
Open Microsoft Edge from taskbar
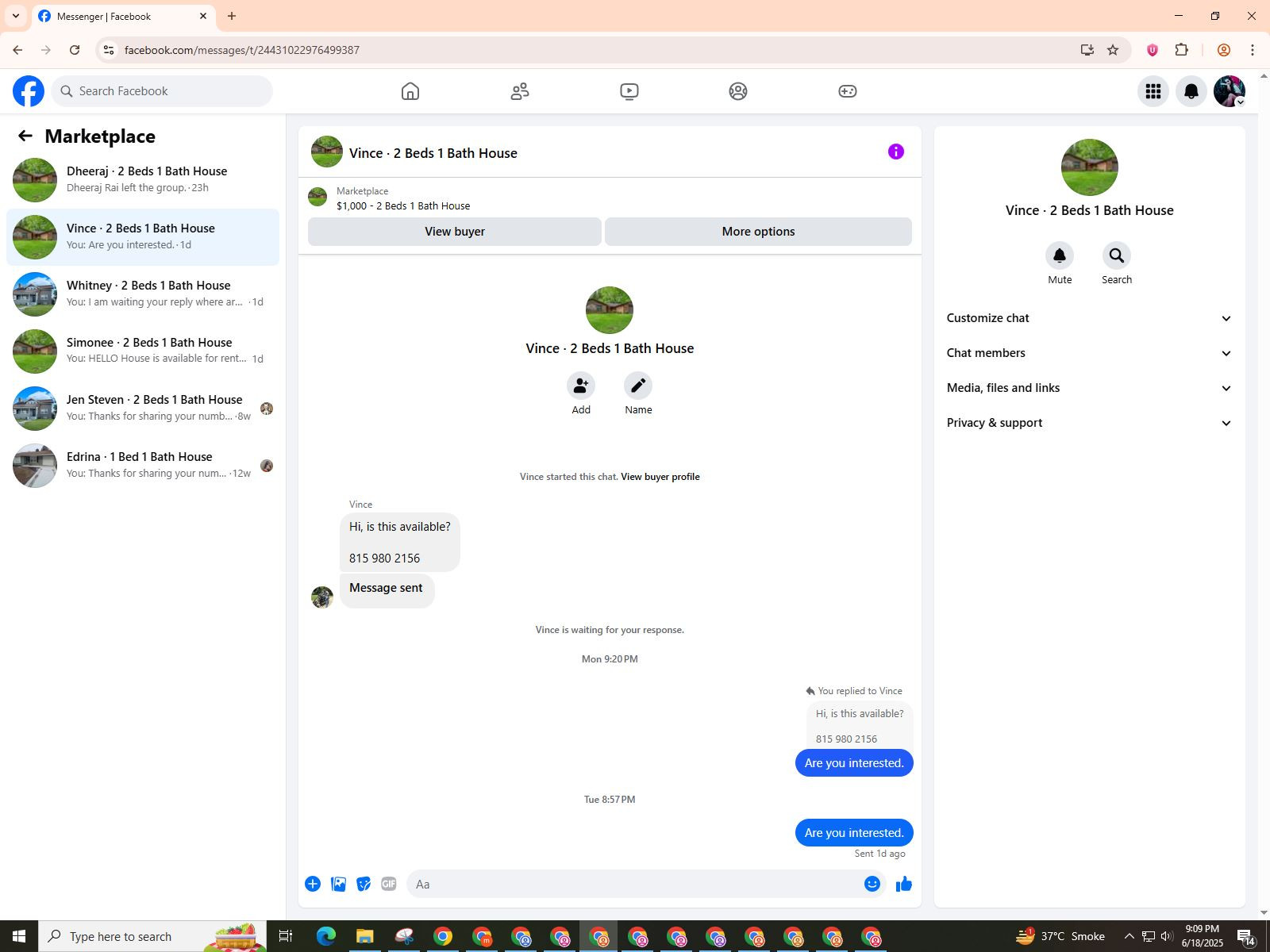coord(326,936)
